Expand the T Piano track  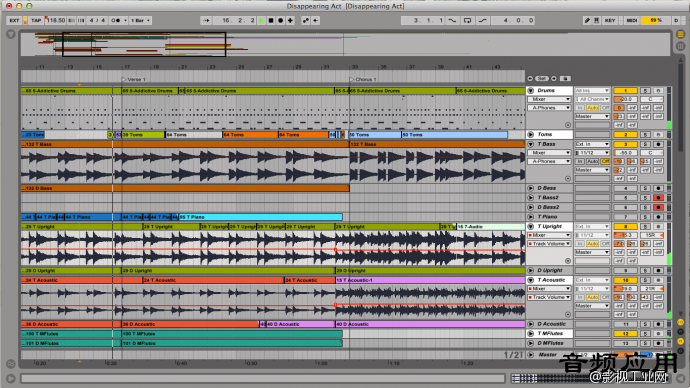(531, 217)
